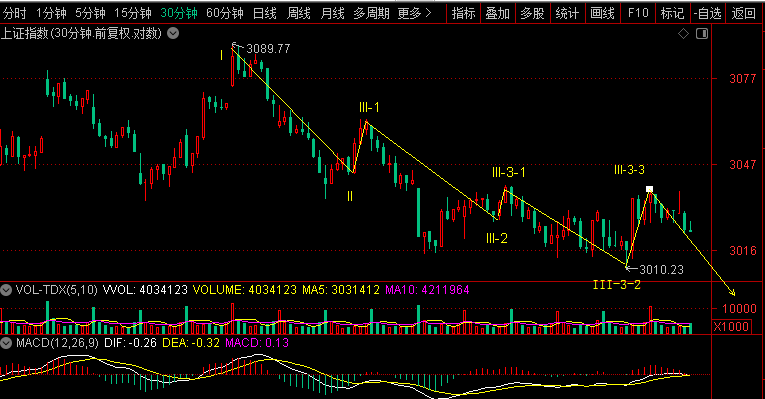This screenshot has height=399, width=765.
Task: Select the 日线 daily chart tab
Action: tap(264, 13)
